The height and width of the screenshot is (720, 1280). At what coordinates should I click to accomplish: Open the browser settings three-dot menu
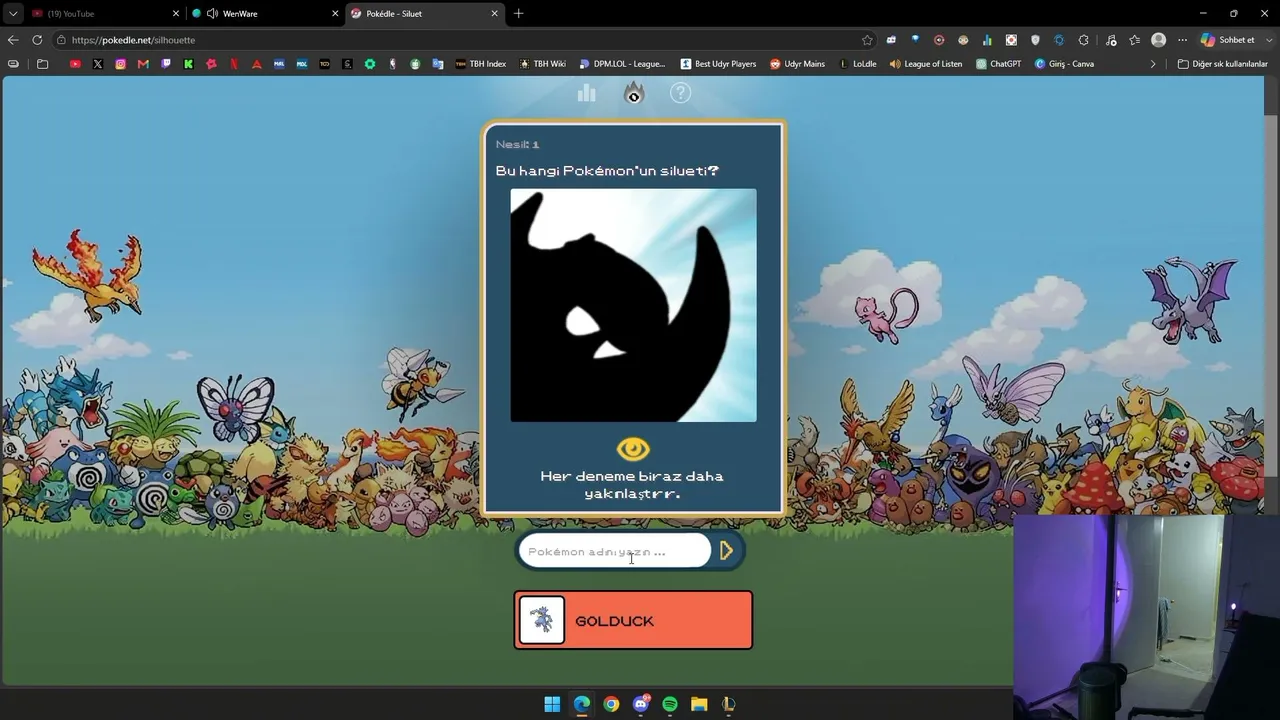click(1182, 40)
